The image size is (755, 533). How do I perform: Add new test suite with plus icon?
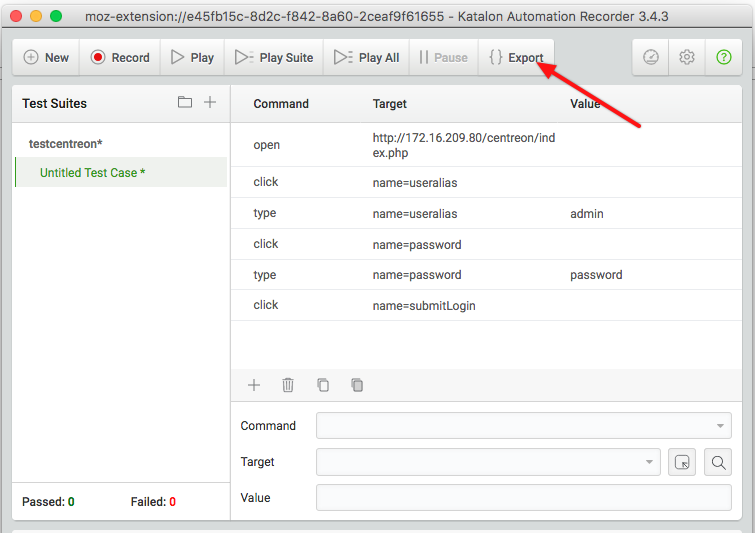tap(210, 102)
